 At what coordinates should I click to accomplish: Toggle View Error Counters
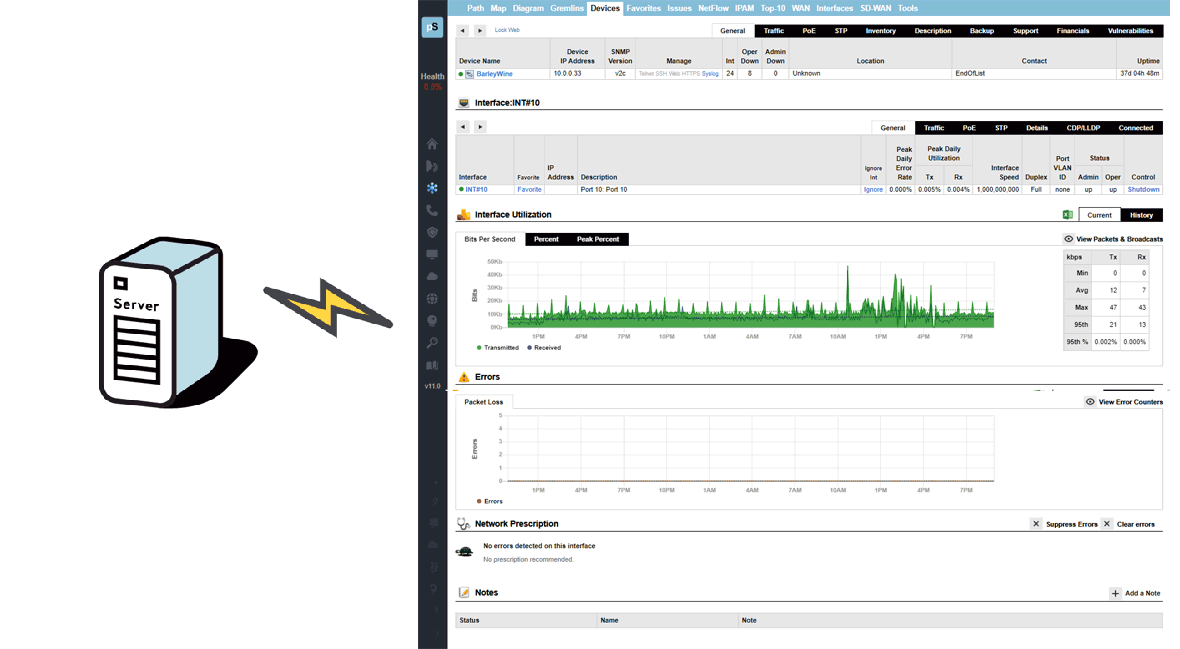click(x=1124, y=402)
